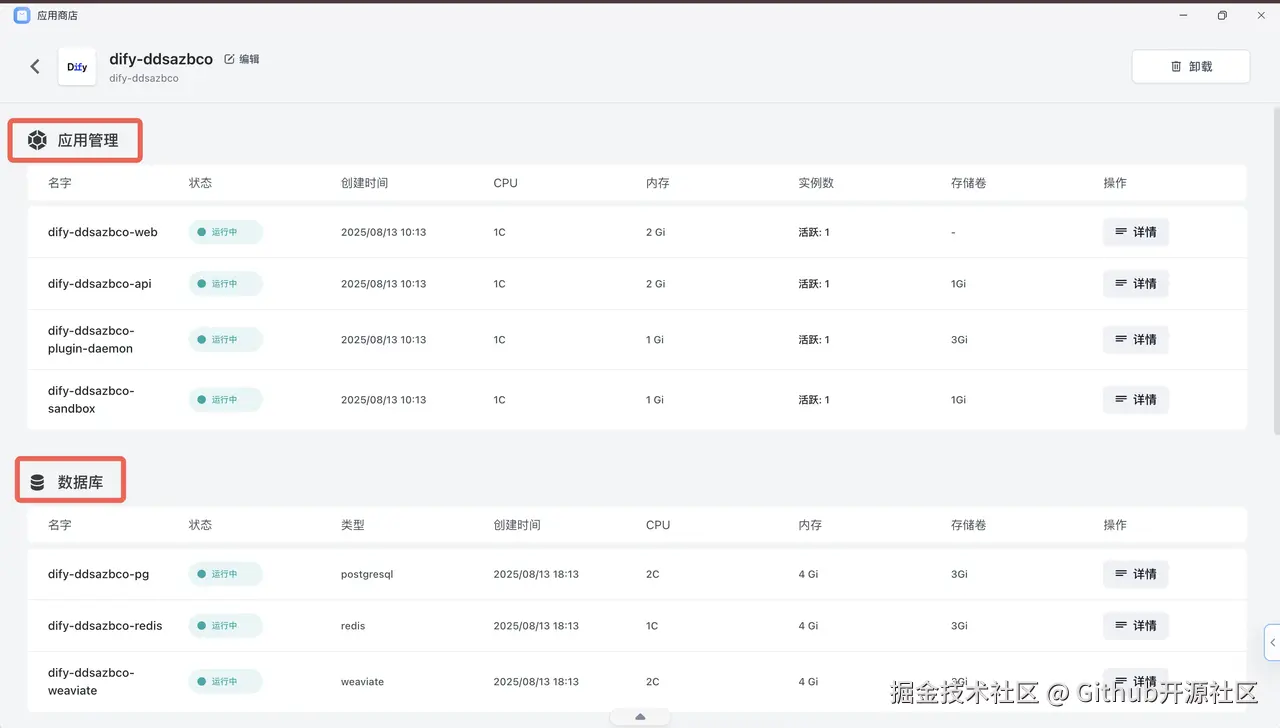Open 详情 for dify-ddsazbco-pg
The width and height of the screenshot is (1280, 728).
pos(1135,574)
